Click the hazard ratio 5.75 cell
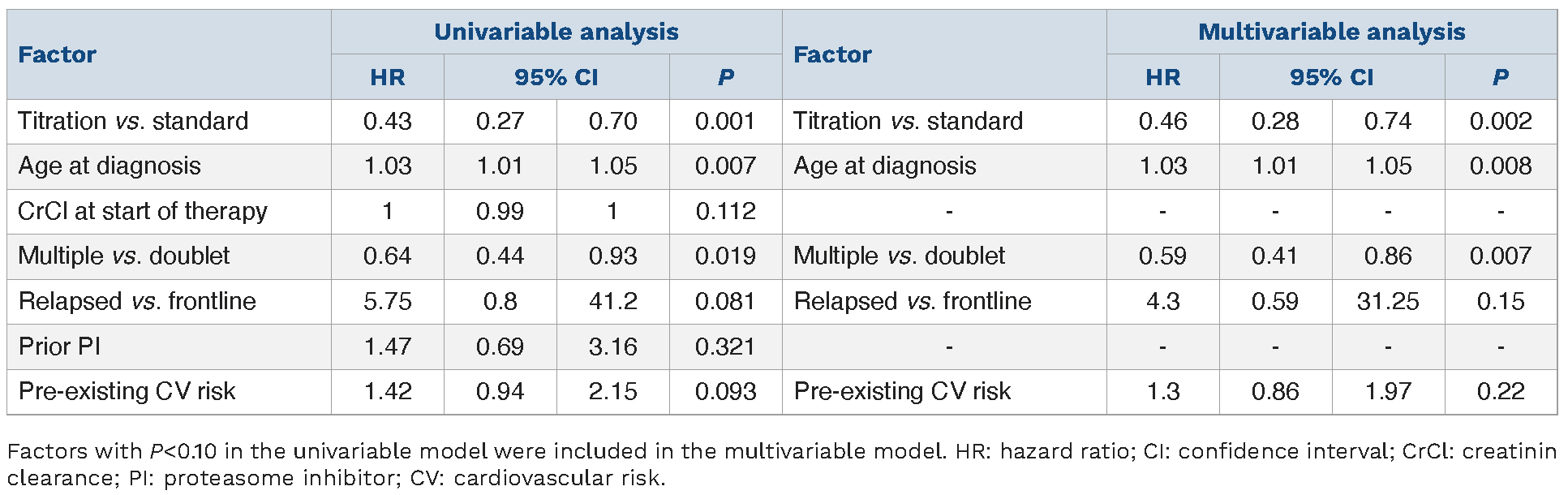 click(x=387, y=302)
